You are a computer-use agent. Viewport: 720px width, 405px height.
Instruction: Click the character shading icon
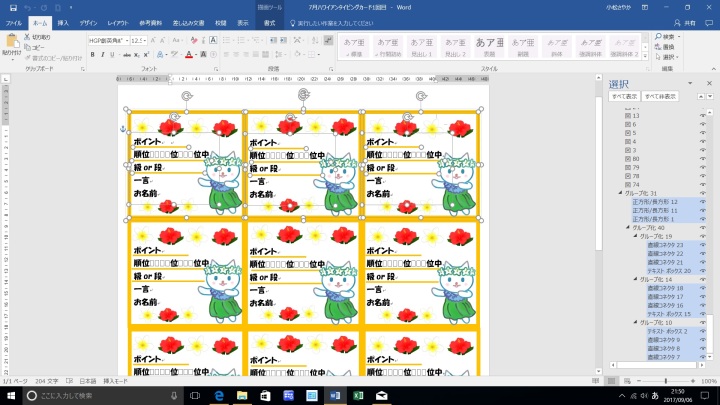tap(203, 55)
